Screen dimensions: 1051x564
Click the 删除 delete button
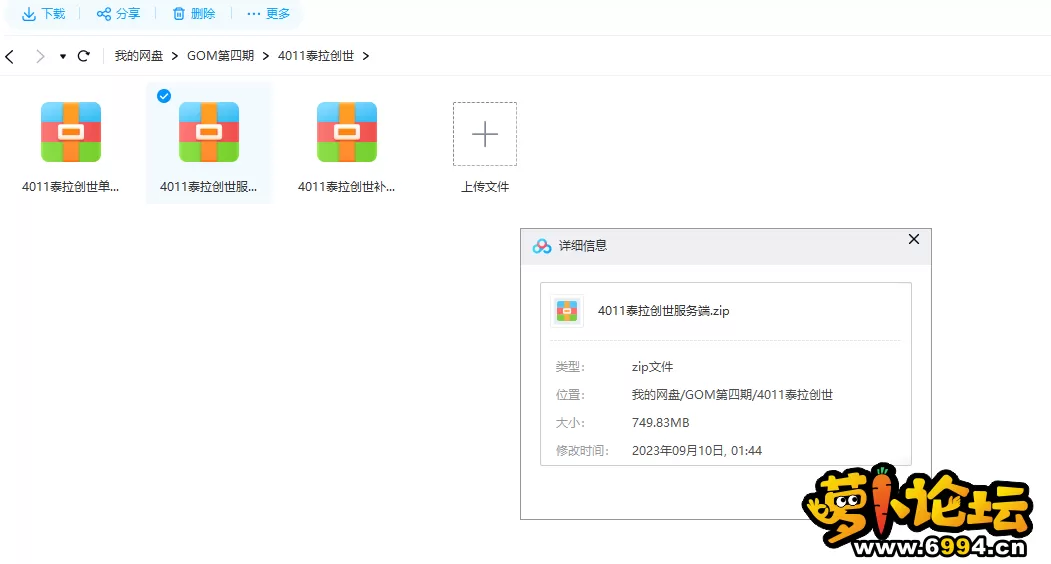[194, 13]
